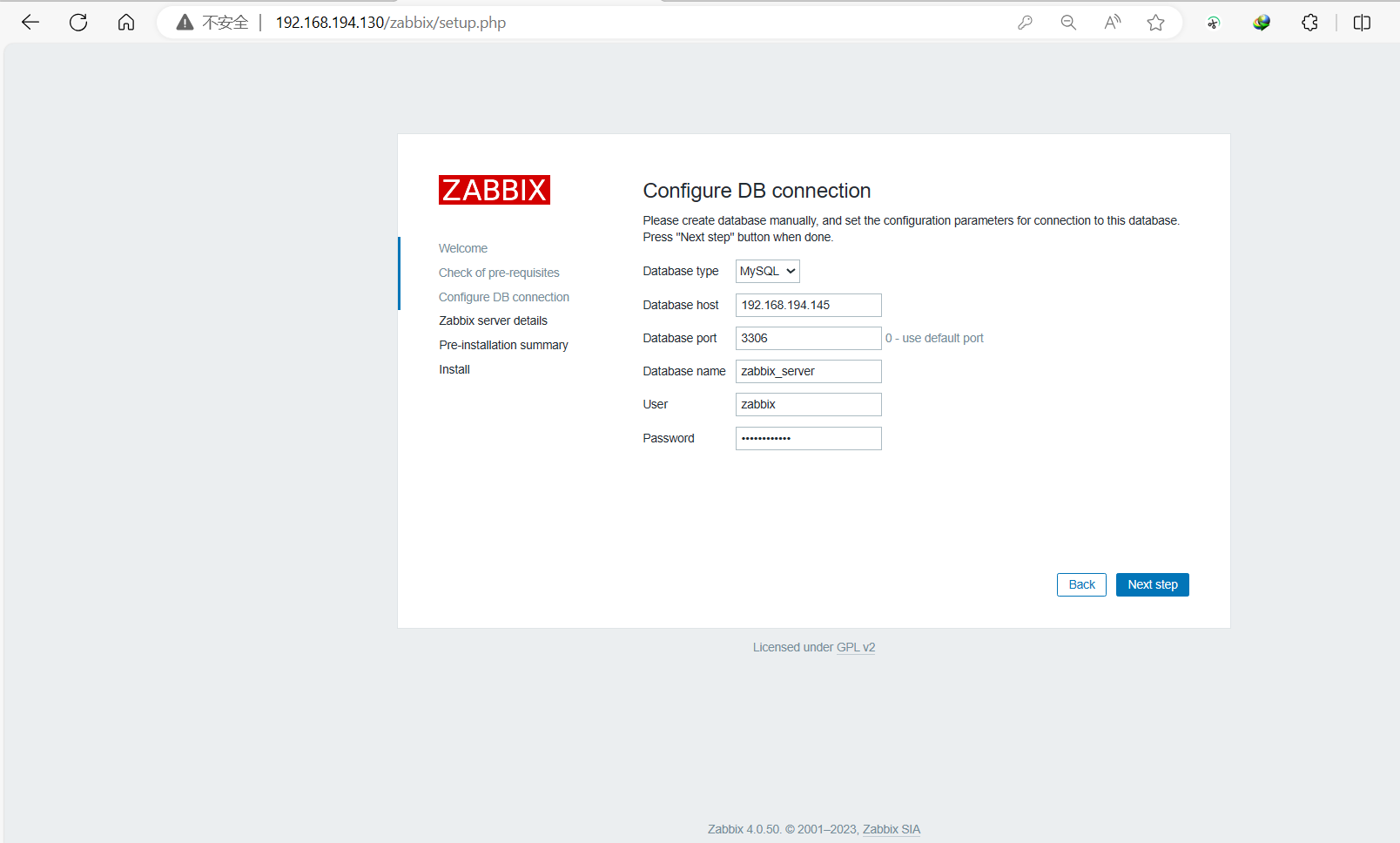The height and width of the screenshot is (843, 1400).
Task: Select Pre-installation summary step
Action: 503,345
